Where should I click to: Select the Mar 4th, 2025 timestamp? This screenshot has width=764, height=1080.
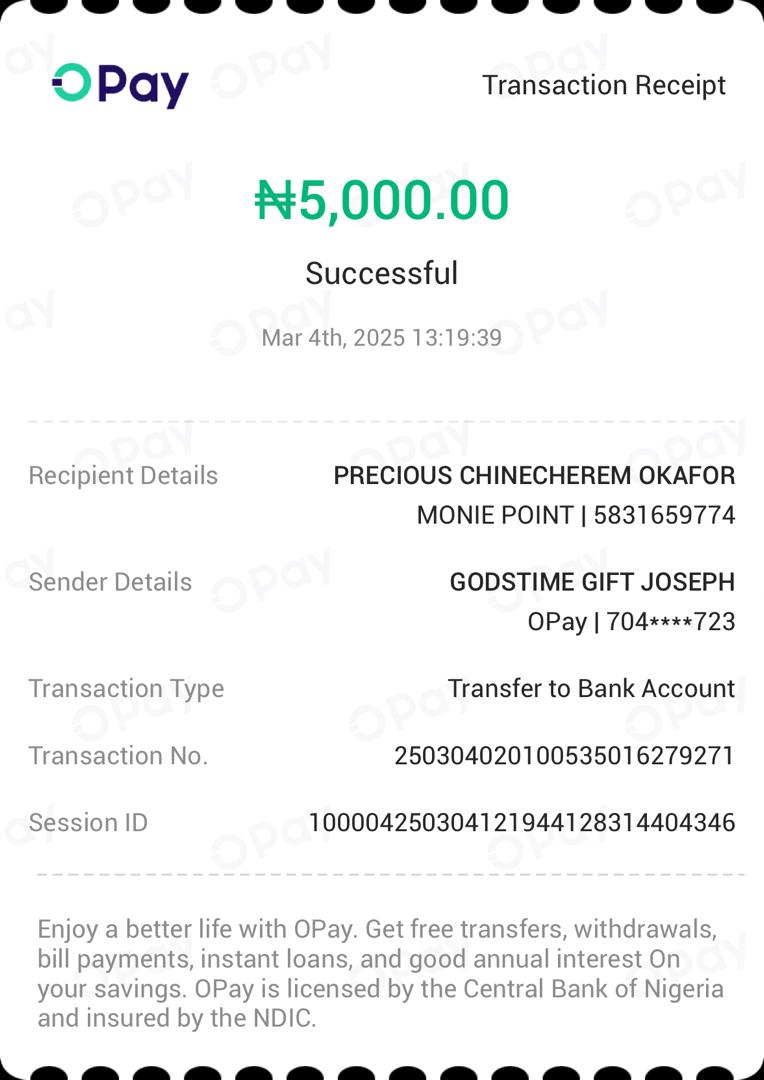tap(382, 338)
